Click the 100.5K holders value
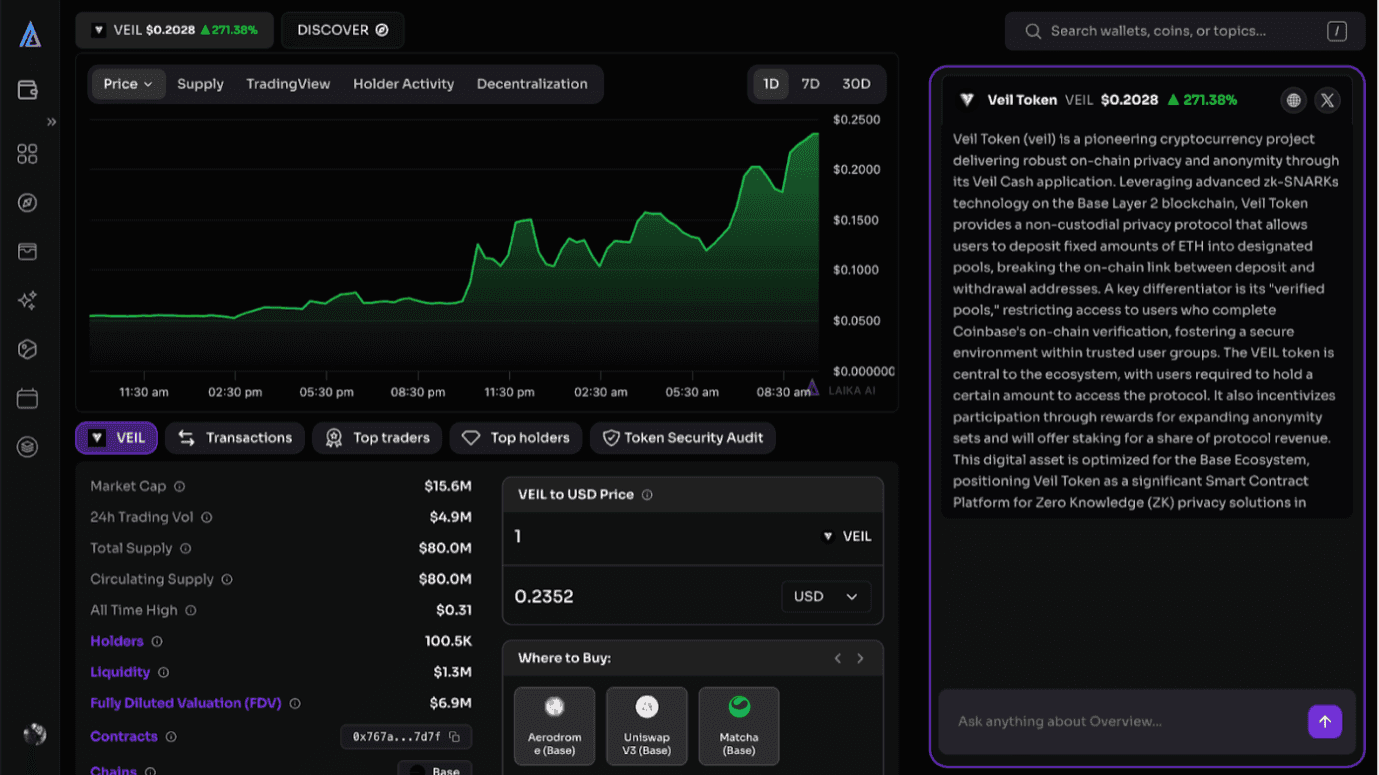 (448, 641)
